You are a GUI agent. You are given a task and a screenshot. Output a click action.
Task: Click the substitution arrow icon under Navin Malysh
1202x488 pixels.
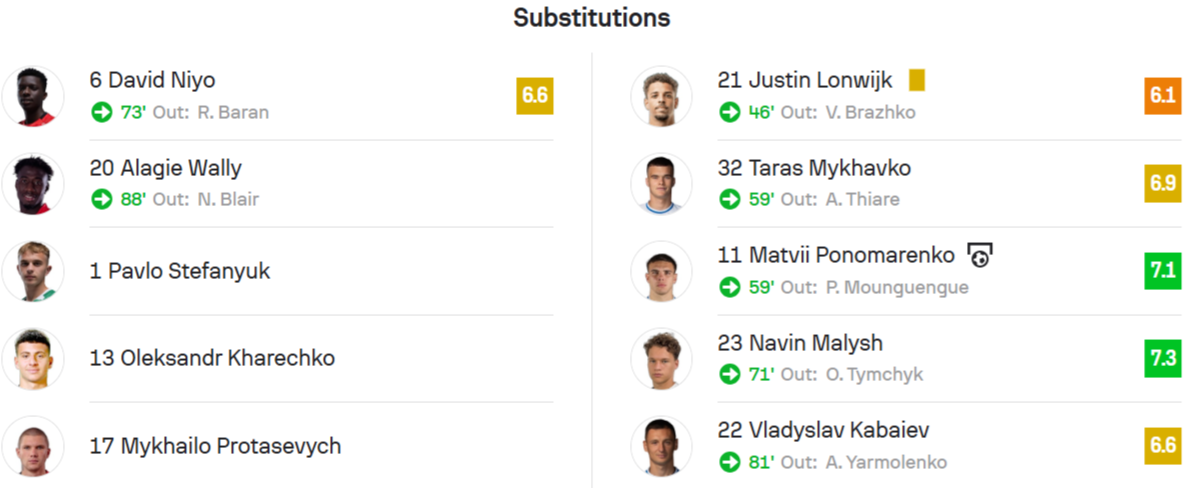(x=730, y=375)
